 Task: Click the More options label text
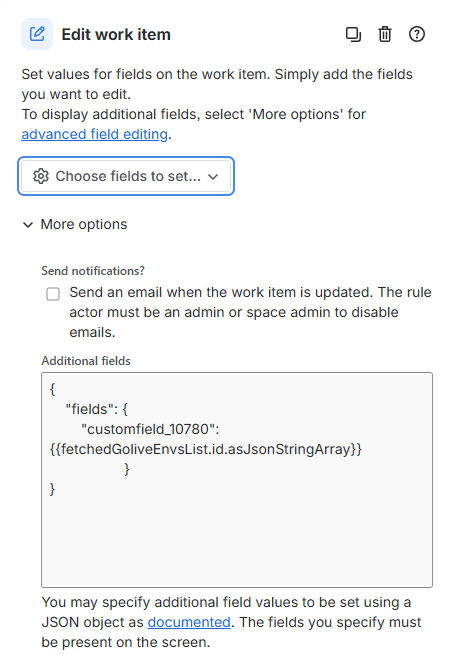84,224
